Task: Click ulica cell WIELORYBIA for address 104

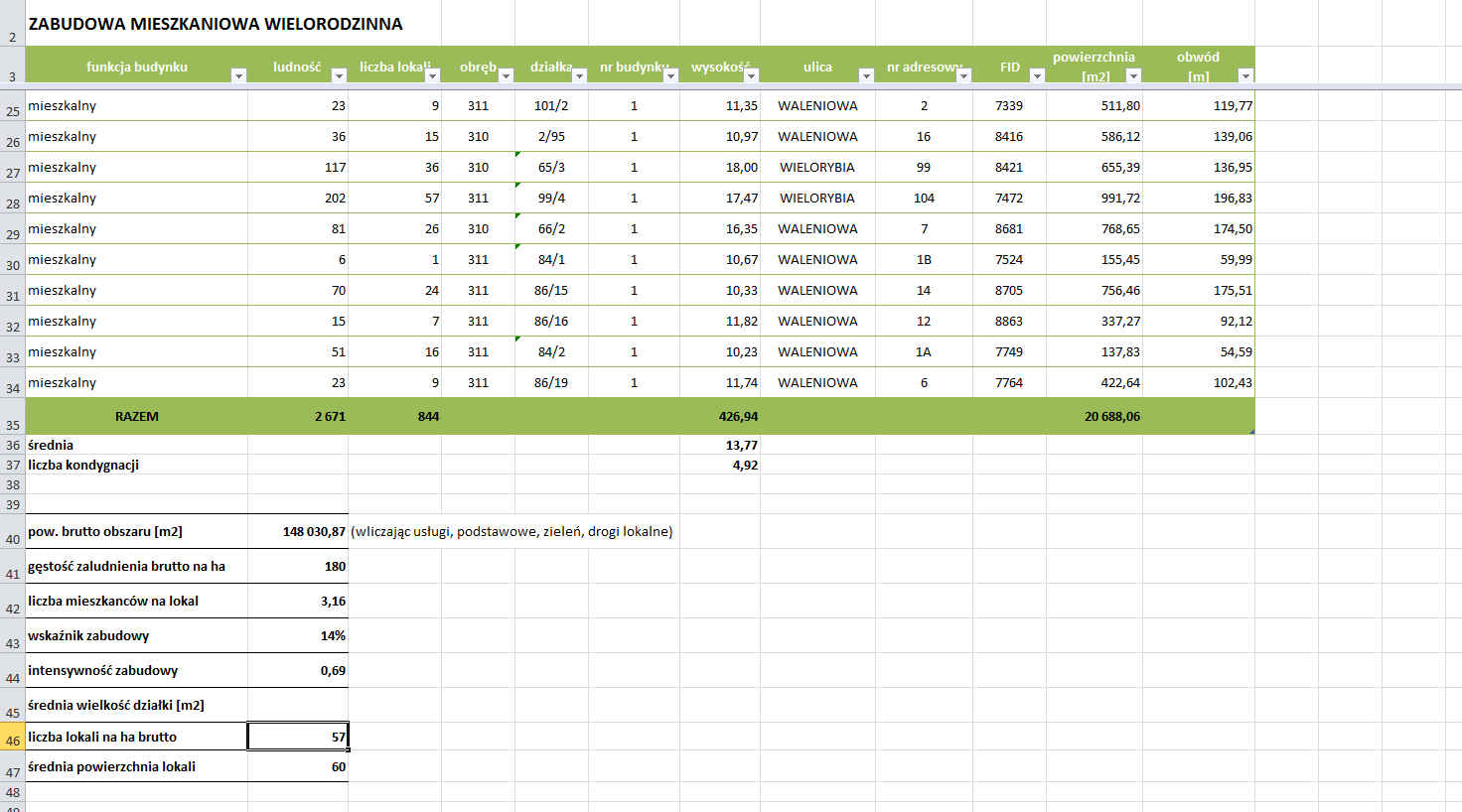Action: 817,199
